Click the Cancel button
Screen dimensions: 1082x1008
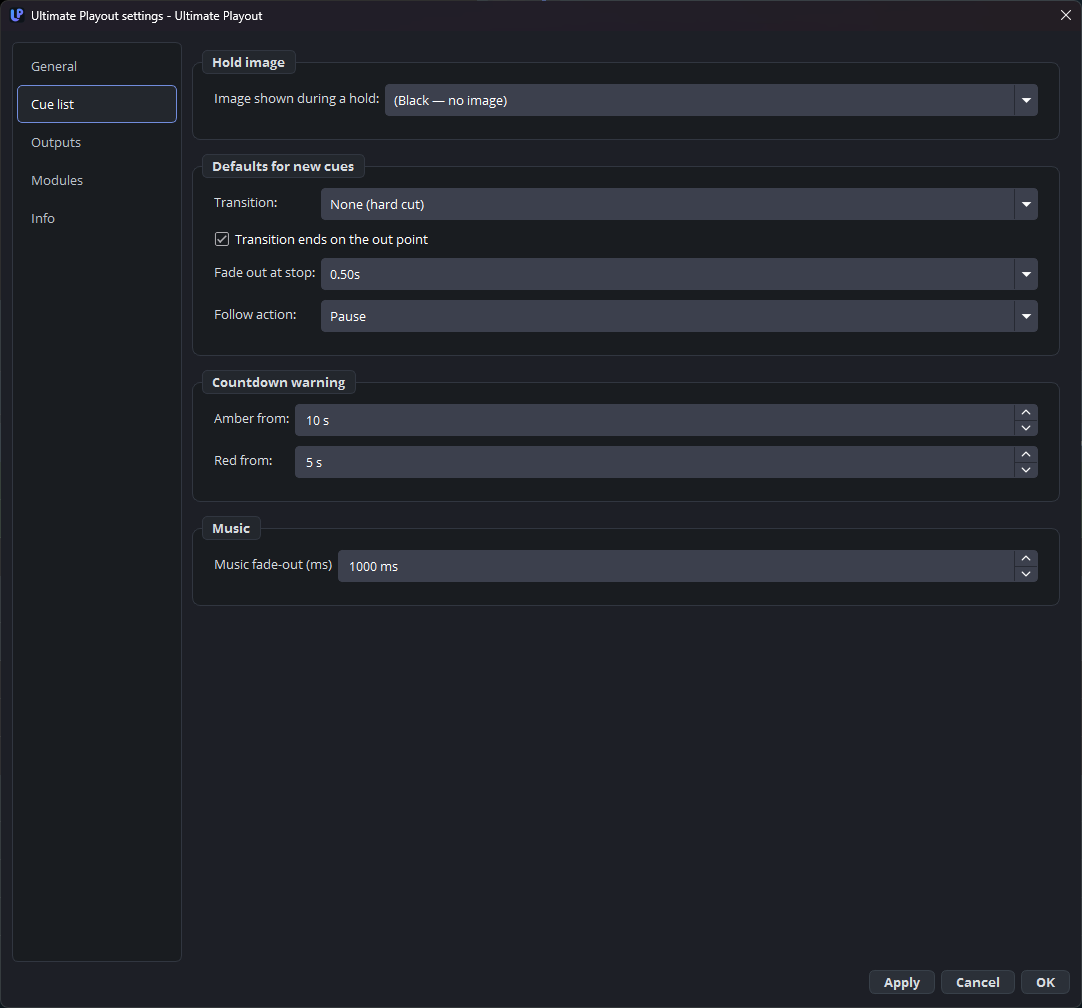click(x=977, y=982)
